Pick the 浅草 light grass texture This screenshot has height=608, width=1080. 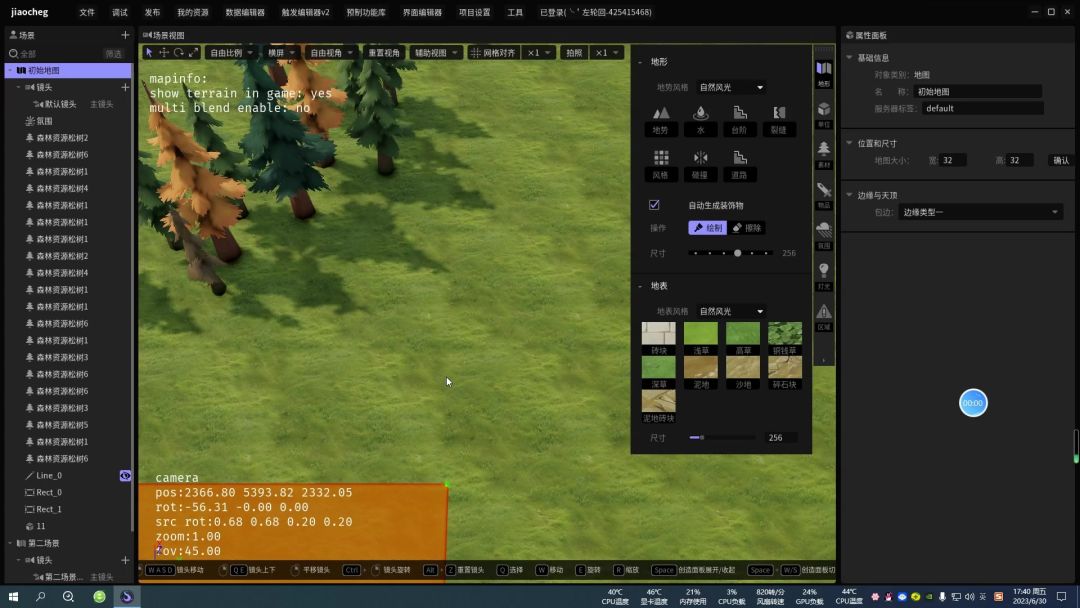click(x=700, y=338)
